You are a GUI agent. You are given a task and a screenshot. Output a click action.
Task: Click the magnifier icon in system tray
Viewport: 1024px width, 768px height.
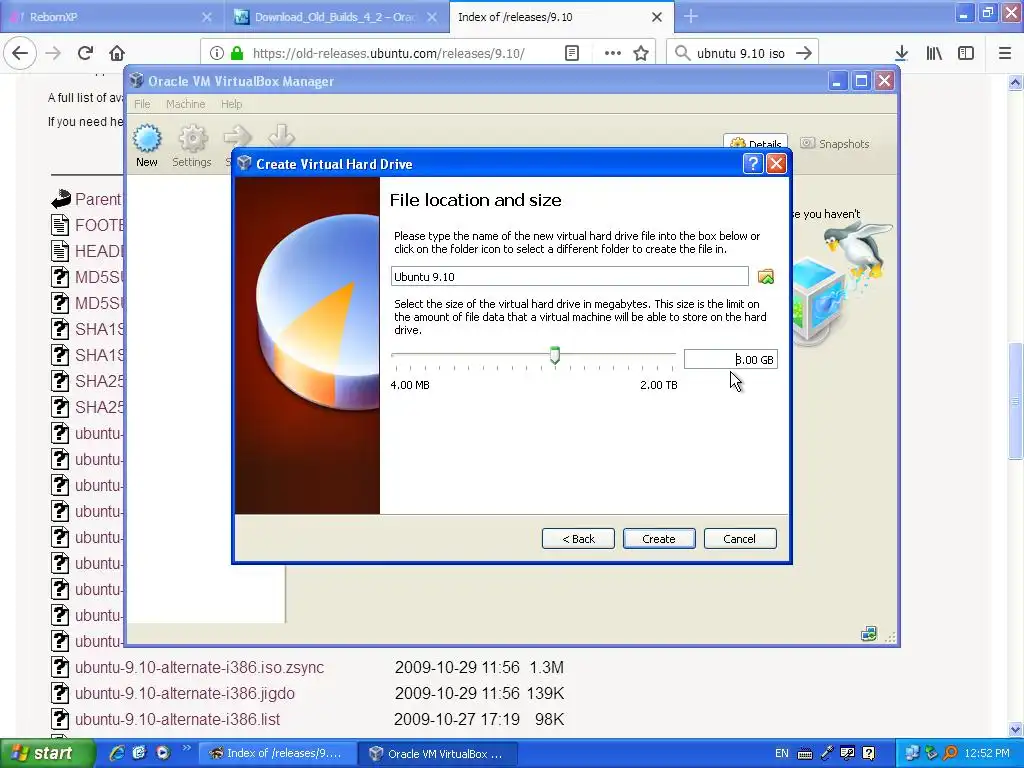tap(951, 753)
